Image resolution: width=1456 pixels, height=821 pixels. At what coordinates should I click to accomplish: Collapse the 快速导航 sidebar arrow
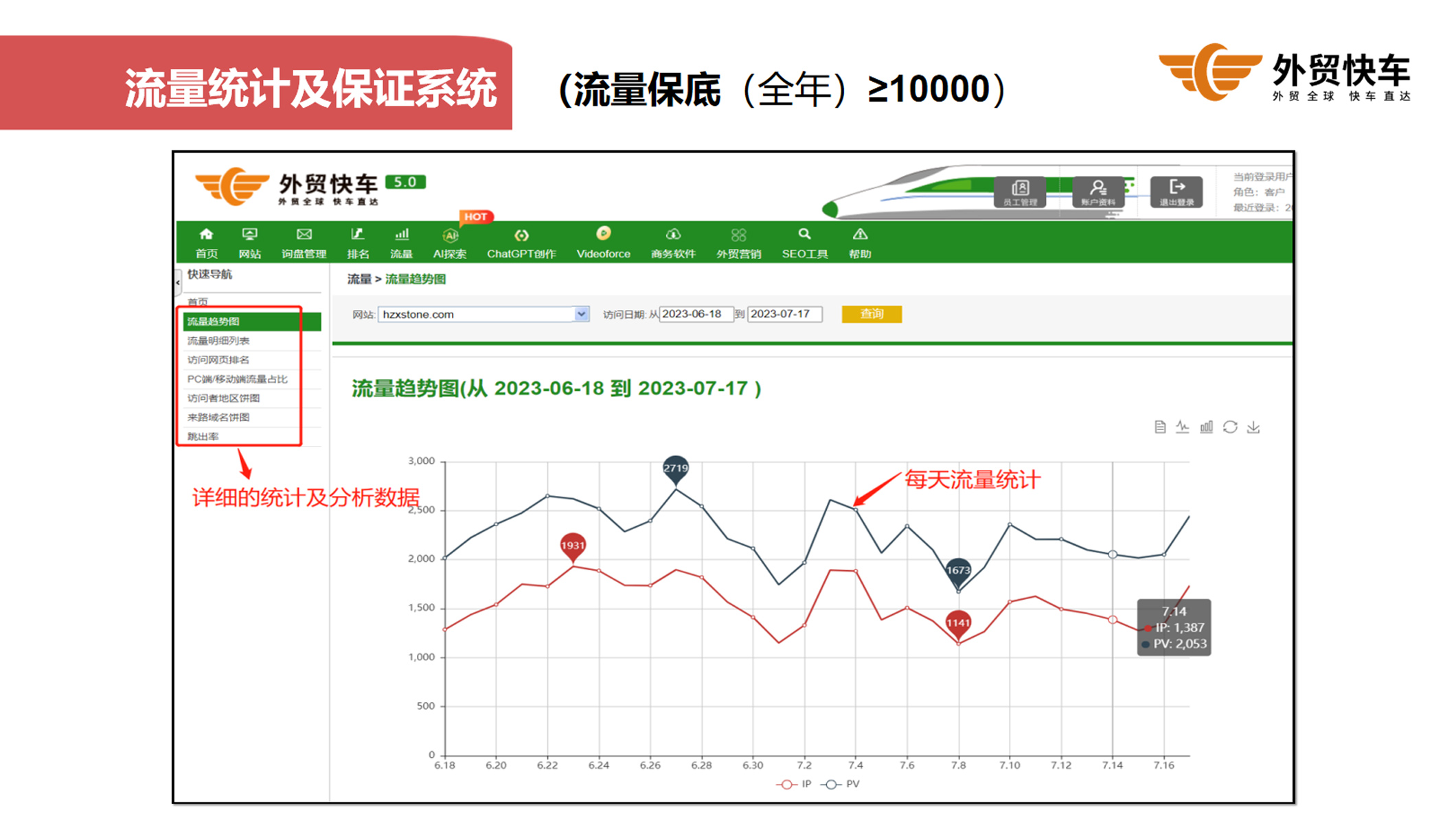178,282
